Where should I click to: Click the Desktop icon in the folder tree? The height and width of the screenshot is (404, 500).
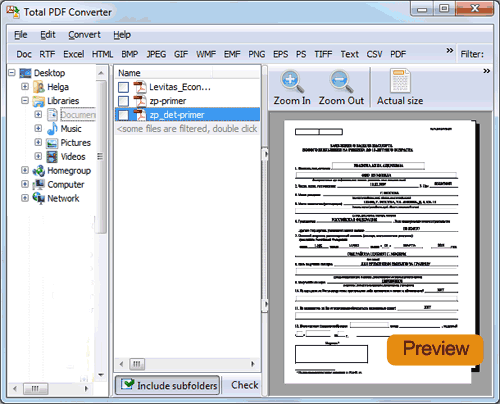click(25, 73)
